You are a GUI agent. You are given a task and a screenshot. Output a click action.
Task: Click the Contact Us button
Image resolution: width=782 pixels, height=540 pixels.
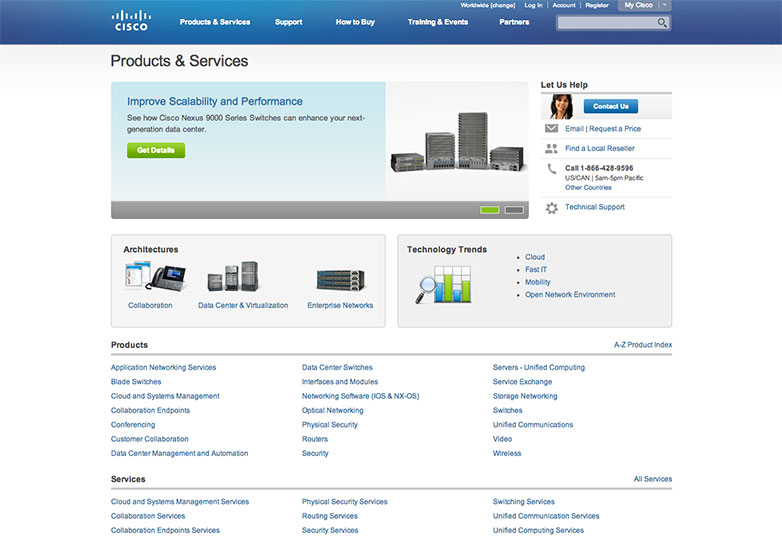(x=611, y=106)
